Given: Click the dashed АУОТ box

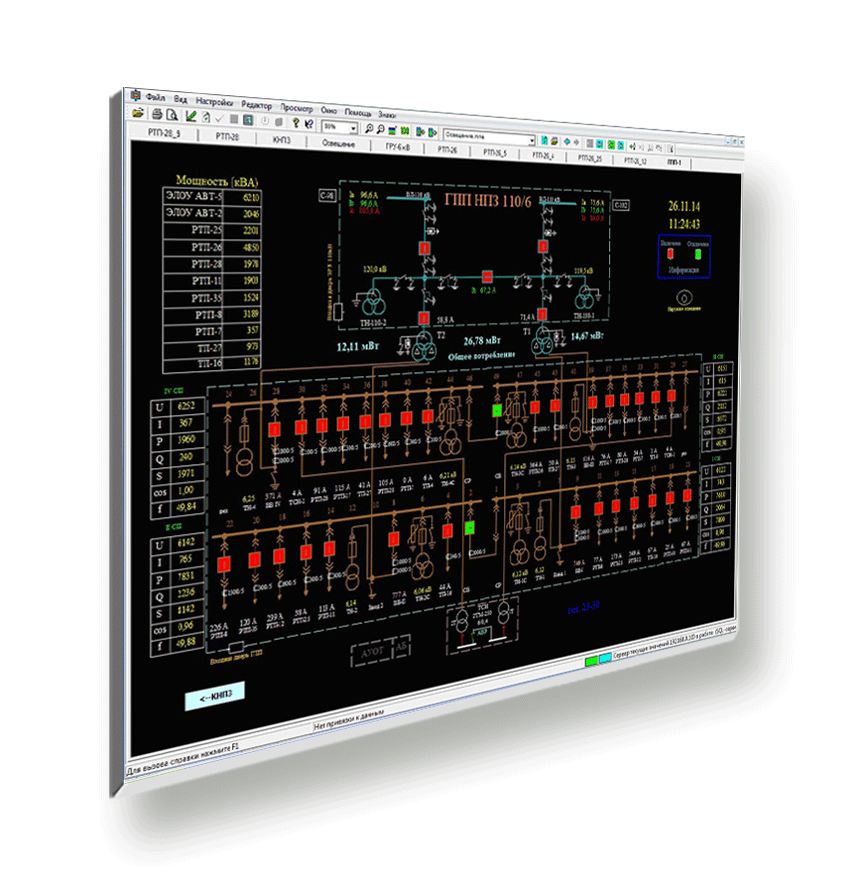Looking at the screenshot, I should pos(371,653).
